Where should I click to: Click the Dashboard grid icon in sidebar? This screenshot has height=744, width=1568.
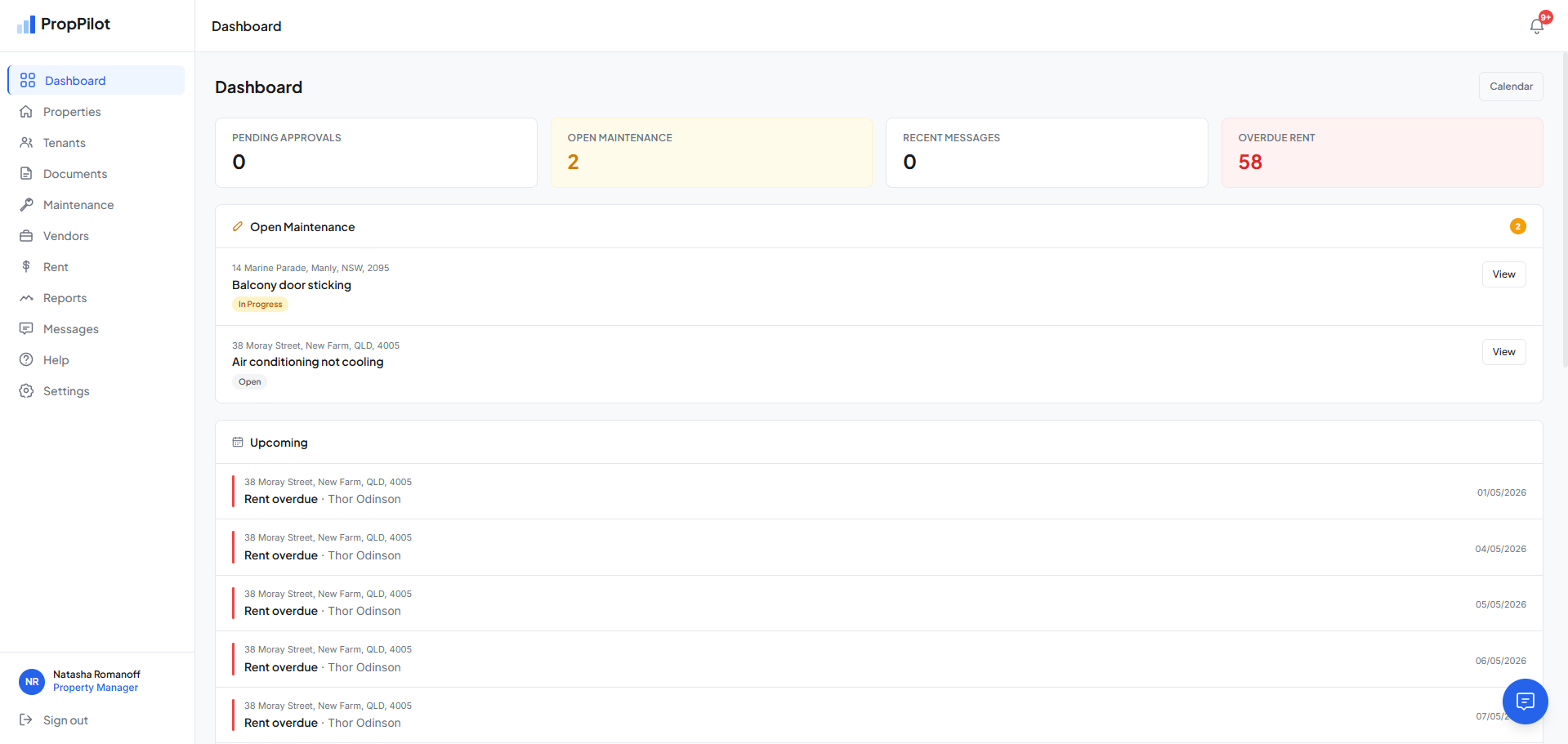28,80
